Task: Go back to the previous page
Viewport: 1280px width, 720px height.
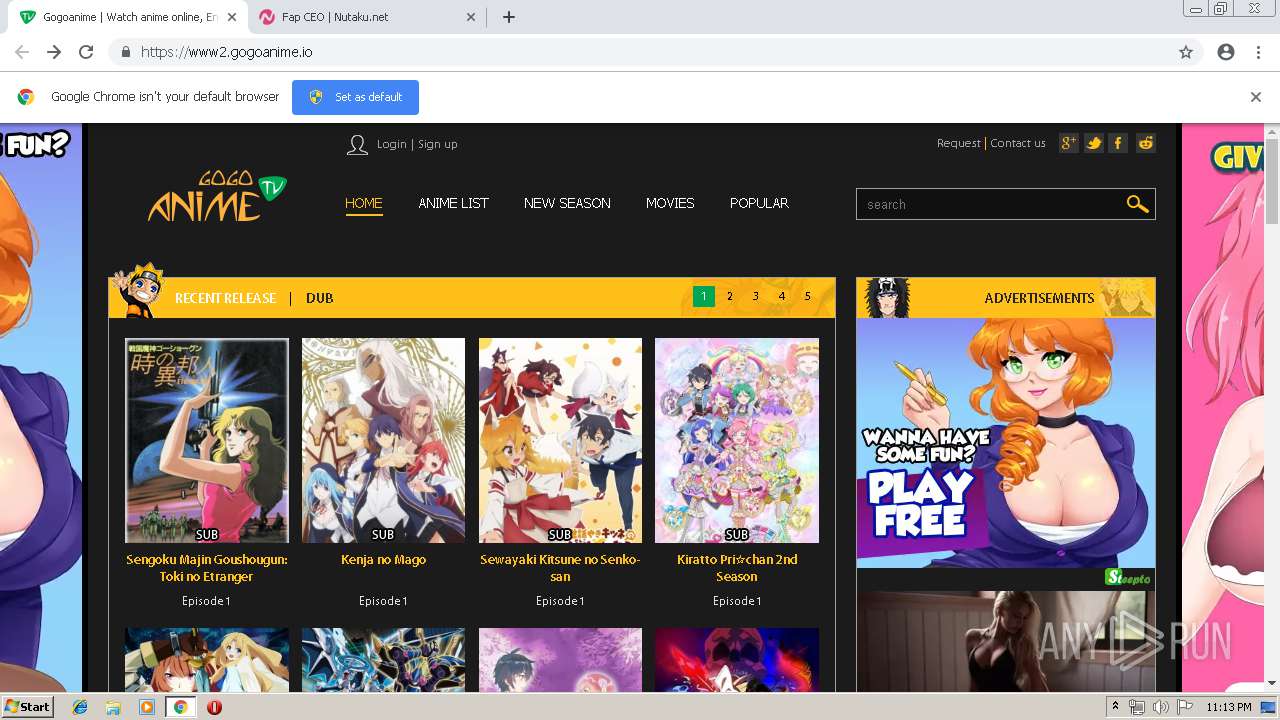Action: 22,52
